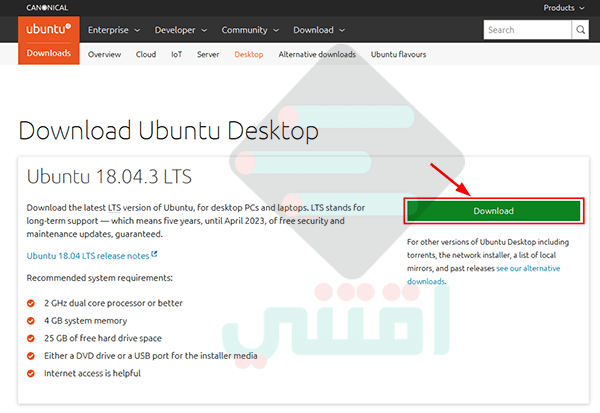
Task: Open the Developer menu
Action: (x=181, y=30)
